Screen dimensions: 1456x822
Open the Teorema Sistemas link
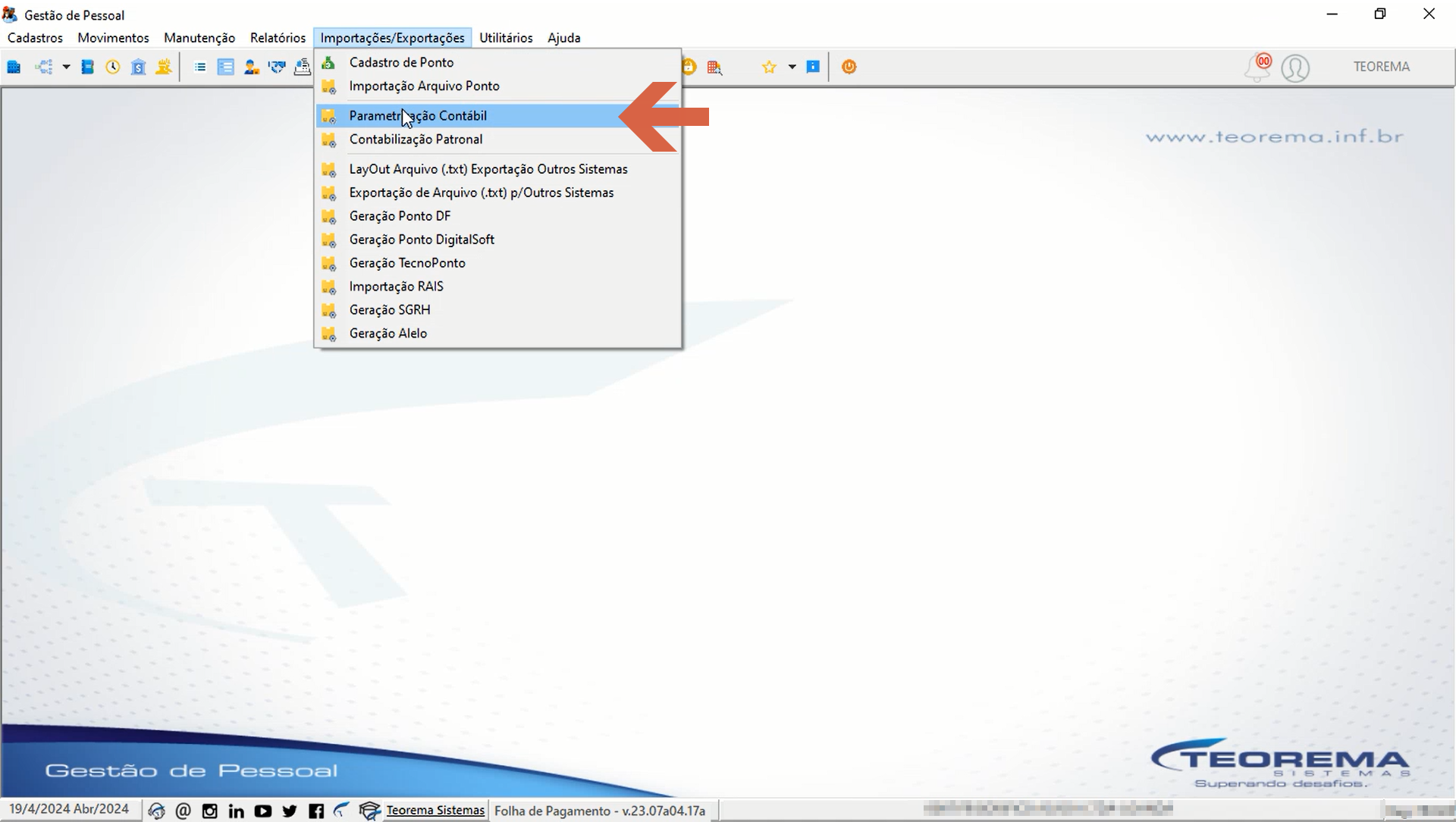(x=435, y=811)
